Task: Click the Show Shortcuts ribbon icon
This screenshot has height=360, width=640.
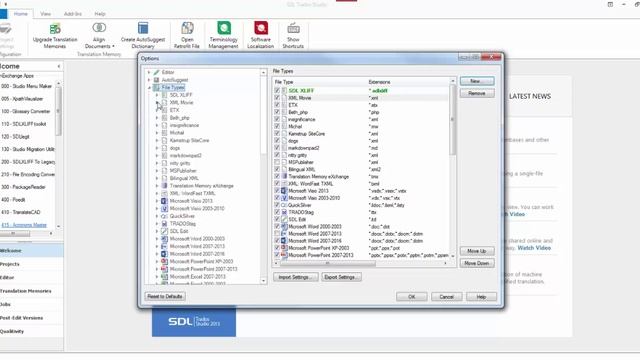Action: click(x=293, y=29)
